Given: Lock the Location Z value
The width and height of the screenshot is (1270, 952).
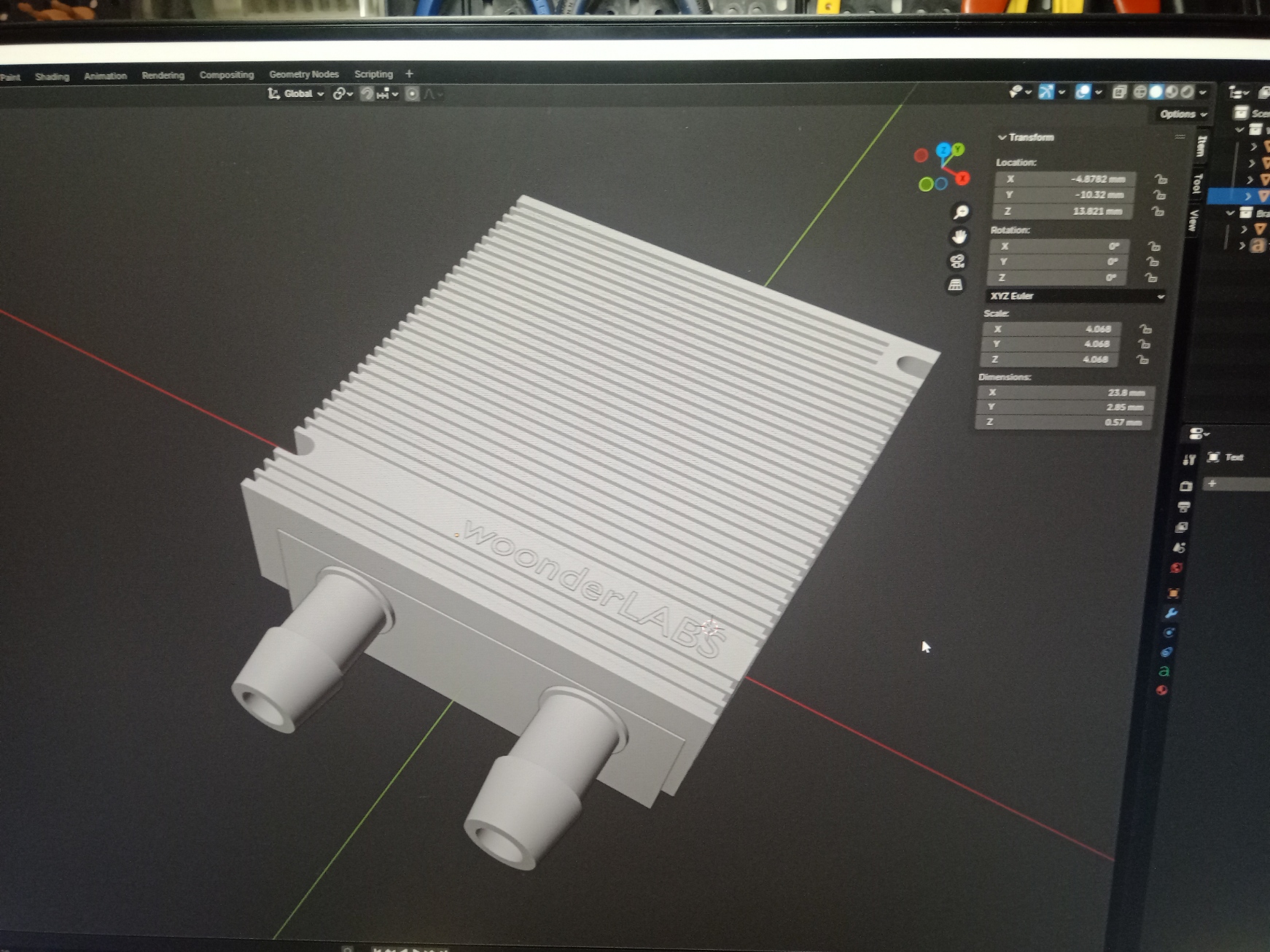Looking at the screenshot, I should 1158,211.
